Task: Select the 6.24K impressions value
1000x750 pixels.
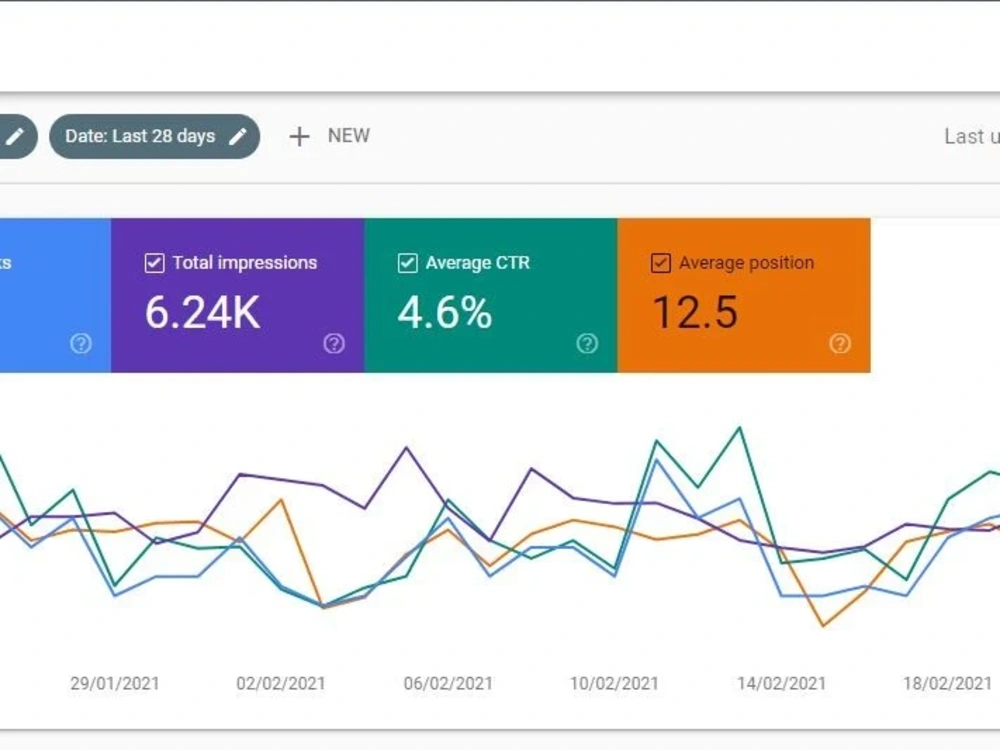Action: click(x=203, y=312)
